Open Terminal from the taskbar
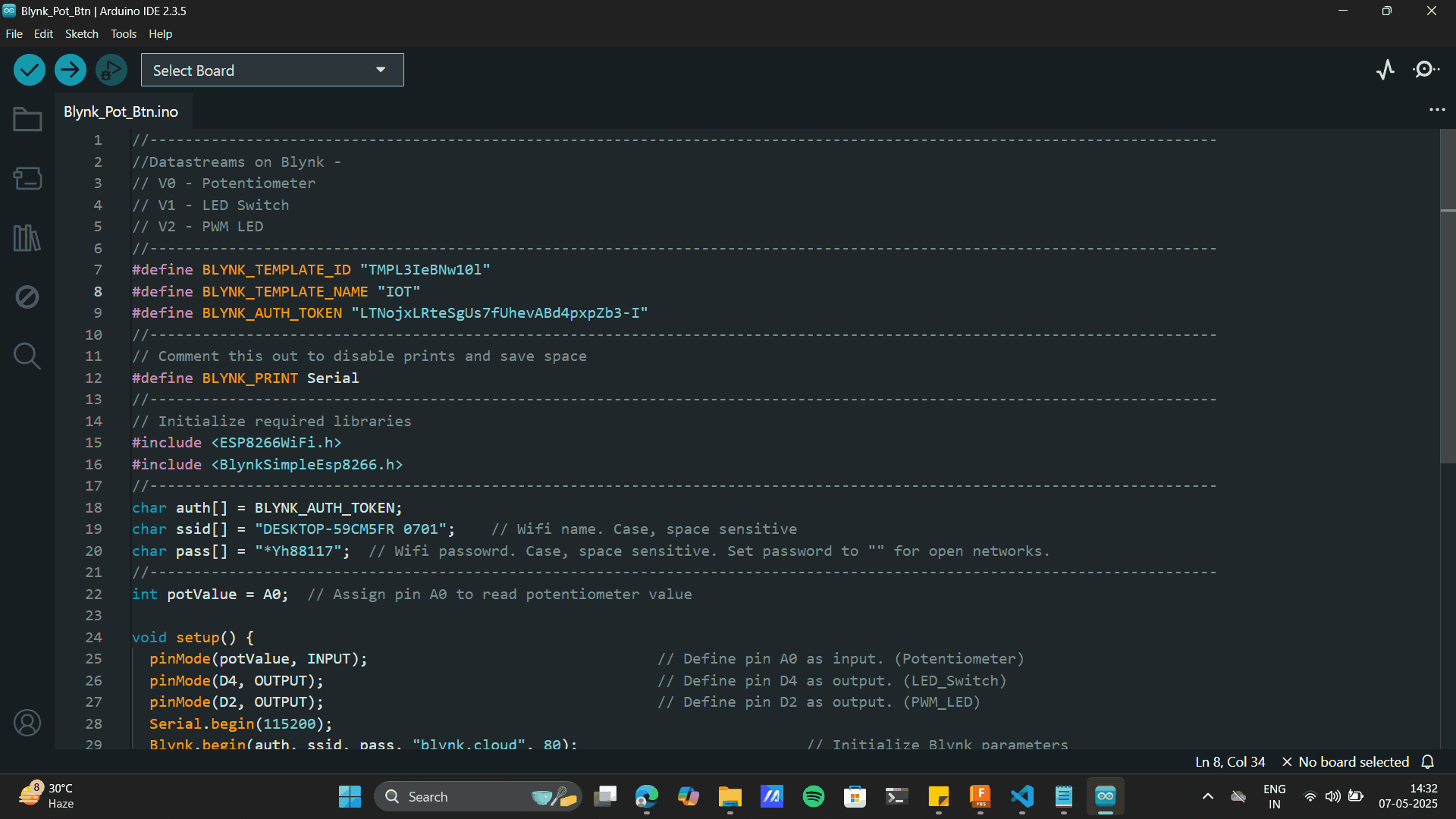The image size is (1456, 819). 897,796
